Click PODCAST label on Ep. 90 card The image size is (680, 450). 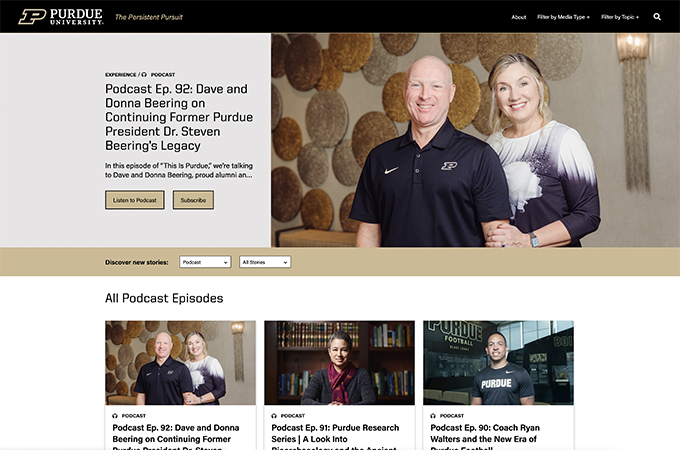[x=452, y=416]
